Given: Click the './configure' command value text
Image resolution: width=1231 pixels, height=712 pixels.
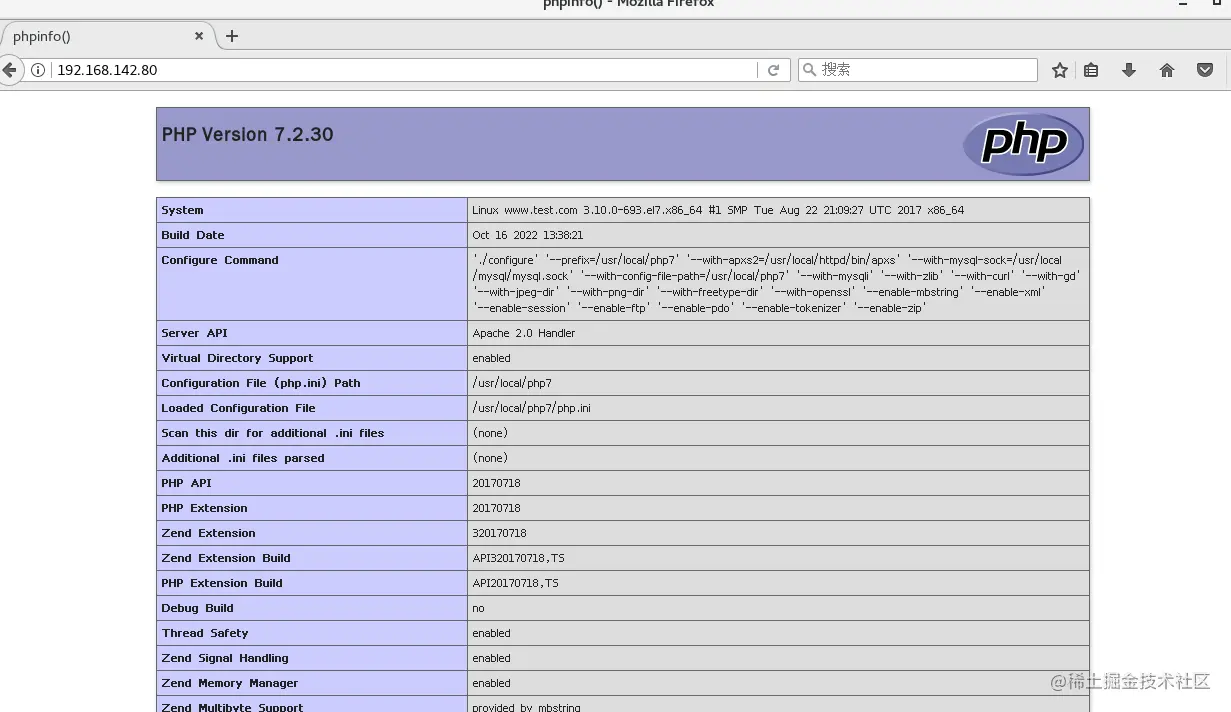Looking at the screenshot, I should click(x=777, y=284).
